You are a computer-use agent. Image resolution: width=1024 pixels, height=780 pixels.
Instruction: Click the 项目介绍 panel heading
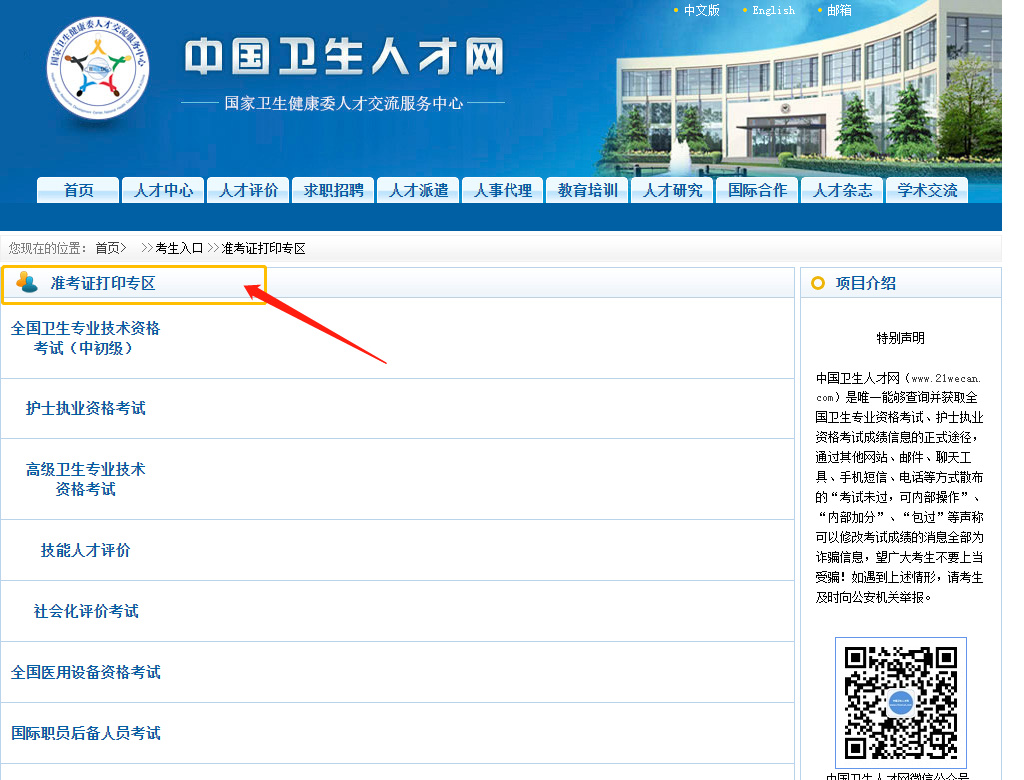[865, 283]
